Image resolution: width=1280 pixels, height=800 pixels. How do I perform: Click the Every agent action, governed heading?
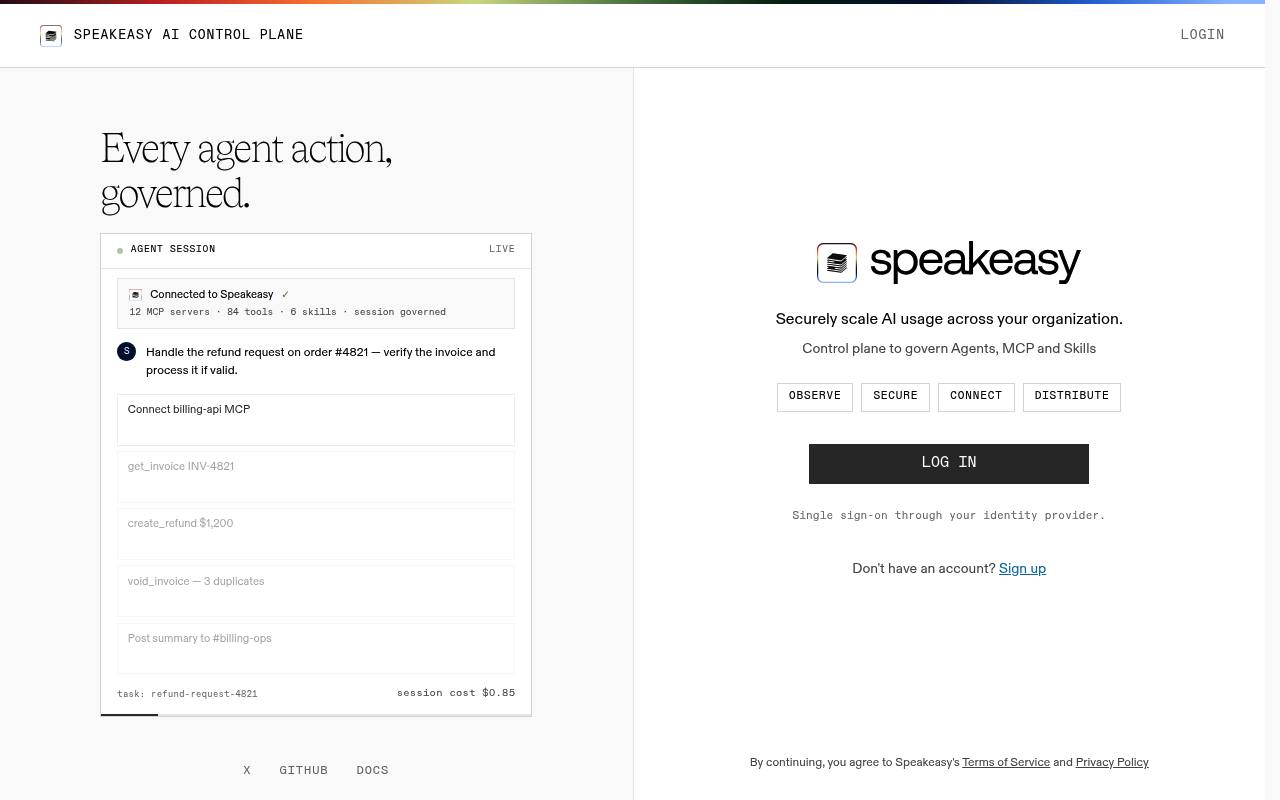(x=247, y=171)
